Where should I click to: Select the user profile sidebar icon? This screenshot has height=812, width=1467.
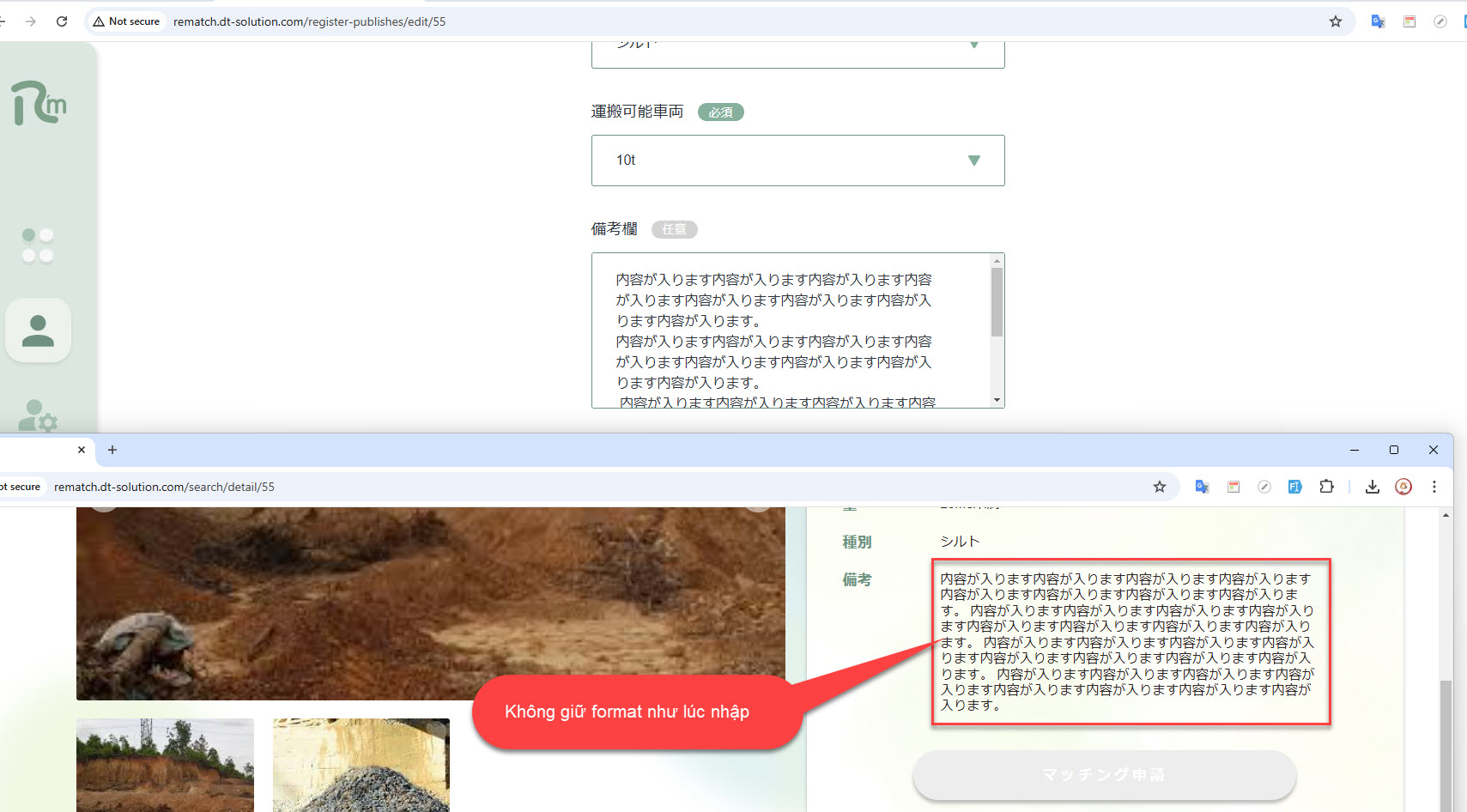38,330
